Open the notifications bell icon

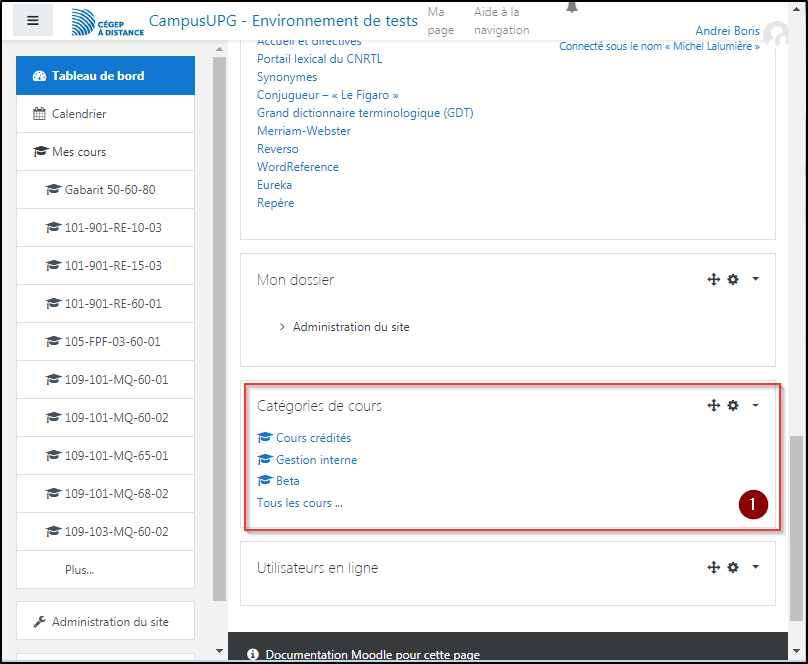(x=572, y=7)
